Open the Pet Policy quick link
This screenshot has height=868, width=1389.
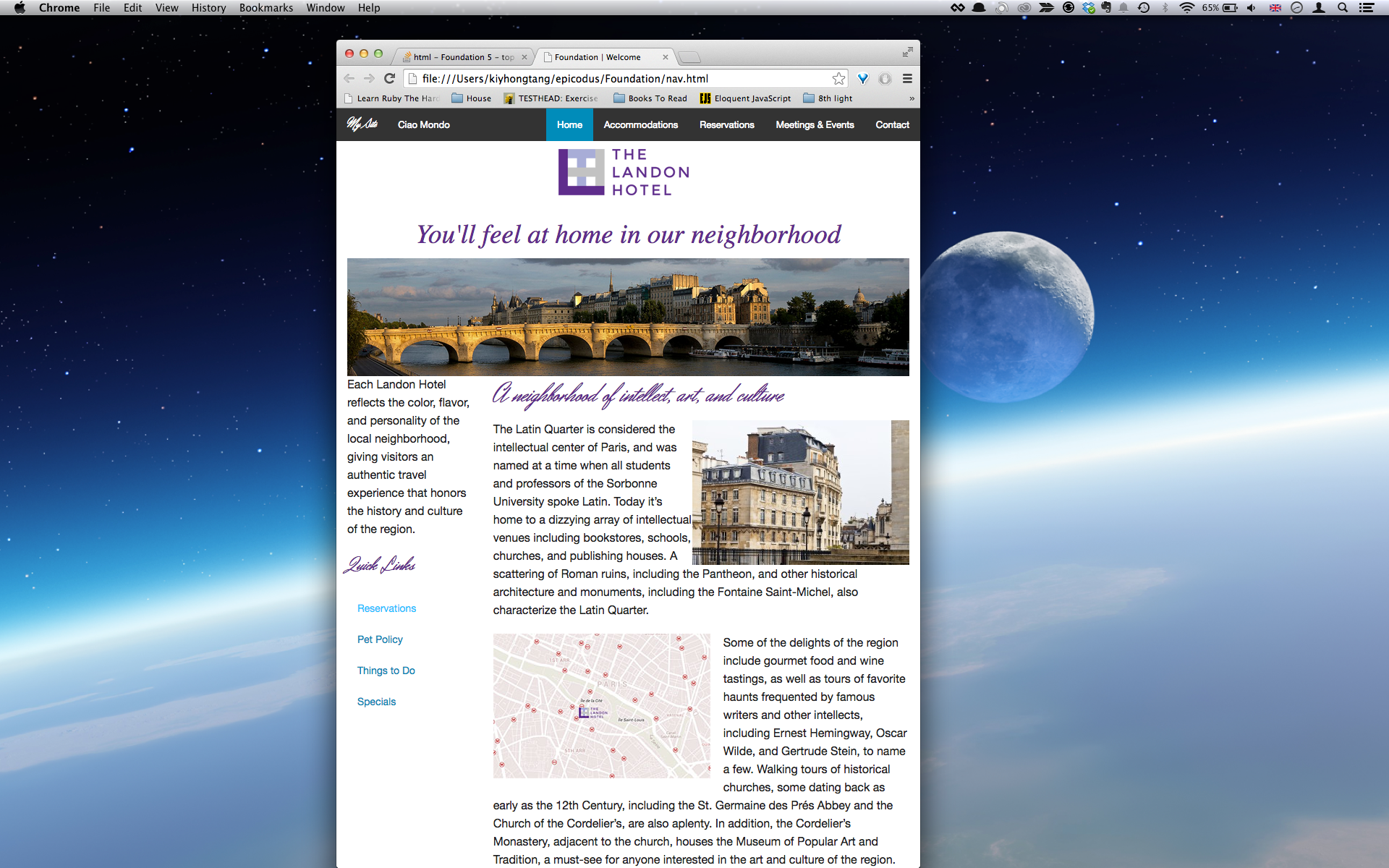(x=380, y=639)
